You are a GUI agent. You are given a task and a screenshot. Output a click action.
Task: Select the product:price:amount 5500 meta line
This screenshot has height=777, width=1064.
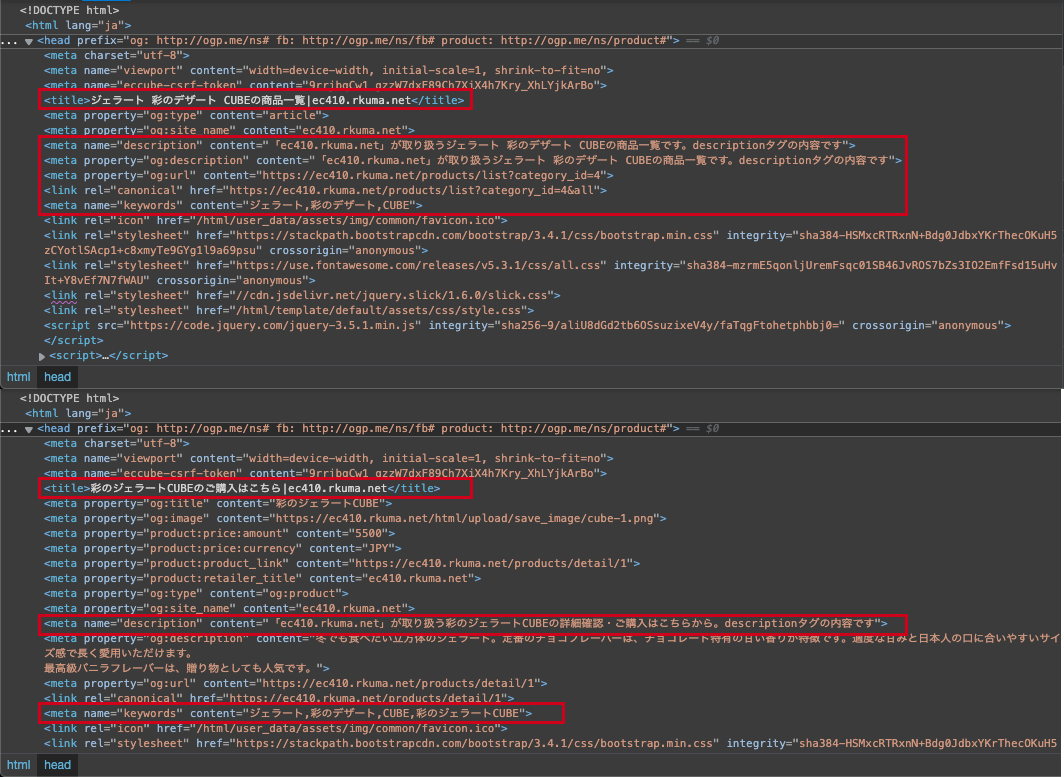coord(220,533)
